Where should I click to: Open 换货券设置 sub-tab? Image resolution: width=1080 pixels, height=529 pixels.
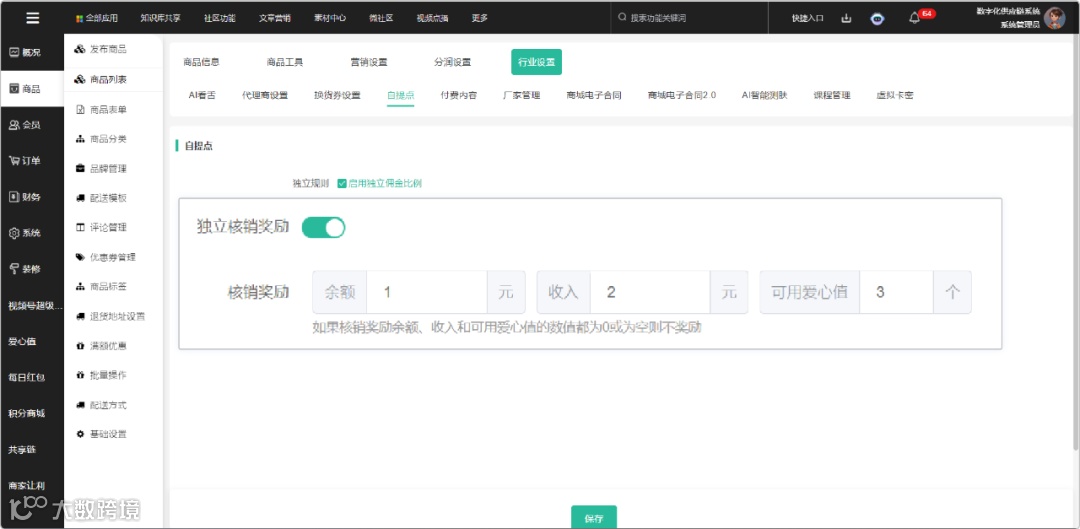tap(338, 96)
